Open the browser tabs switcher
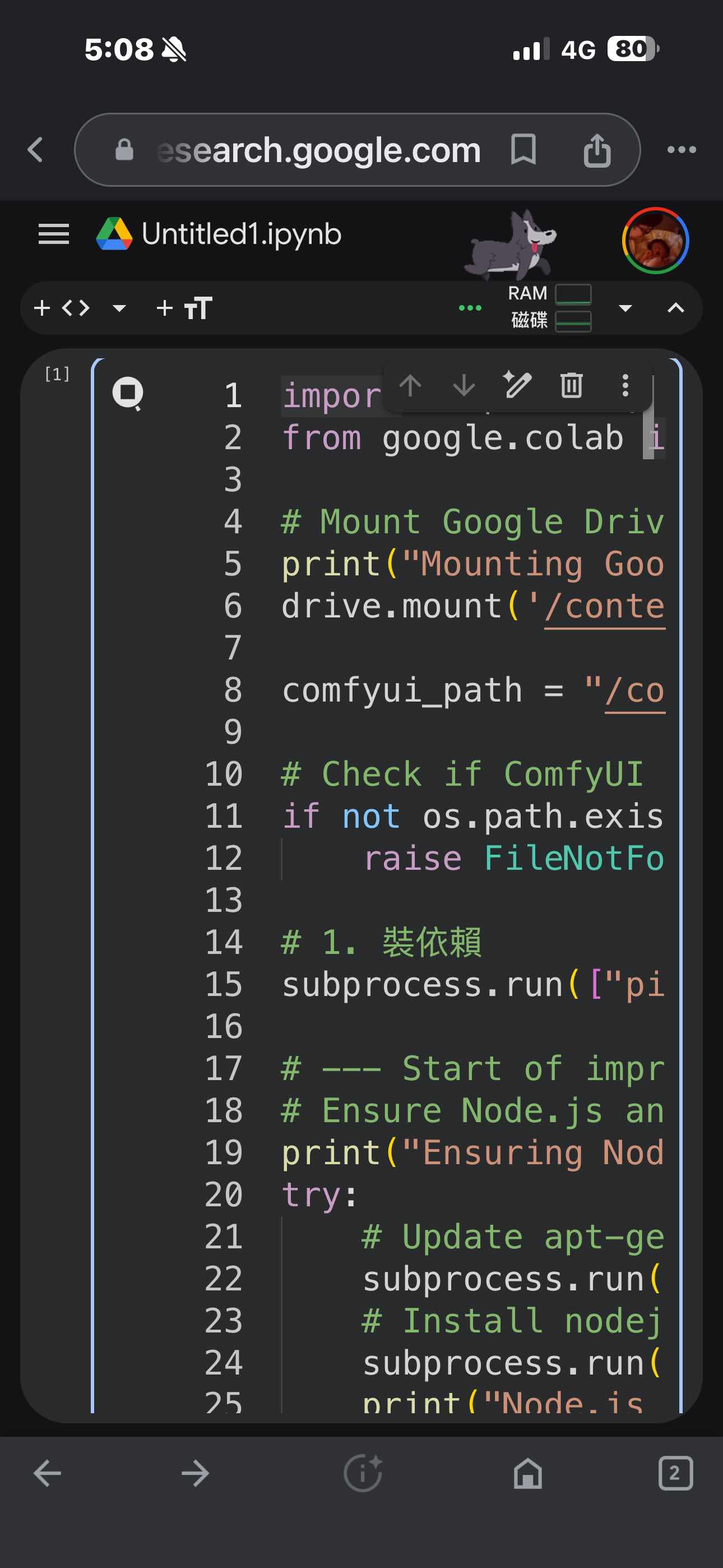723x1568 pixels. pyautogui.click(x=675, y=1473)
